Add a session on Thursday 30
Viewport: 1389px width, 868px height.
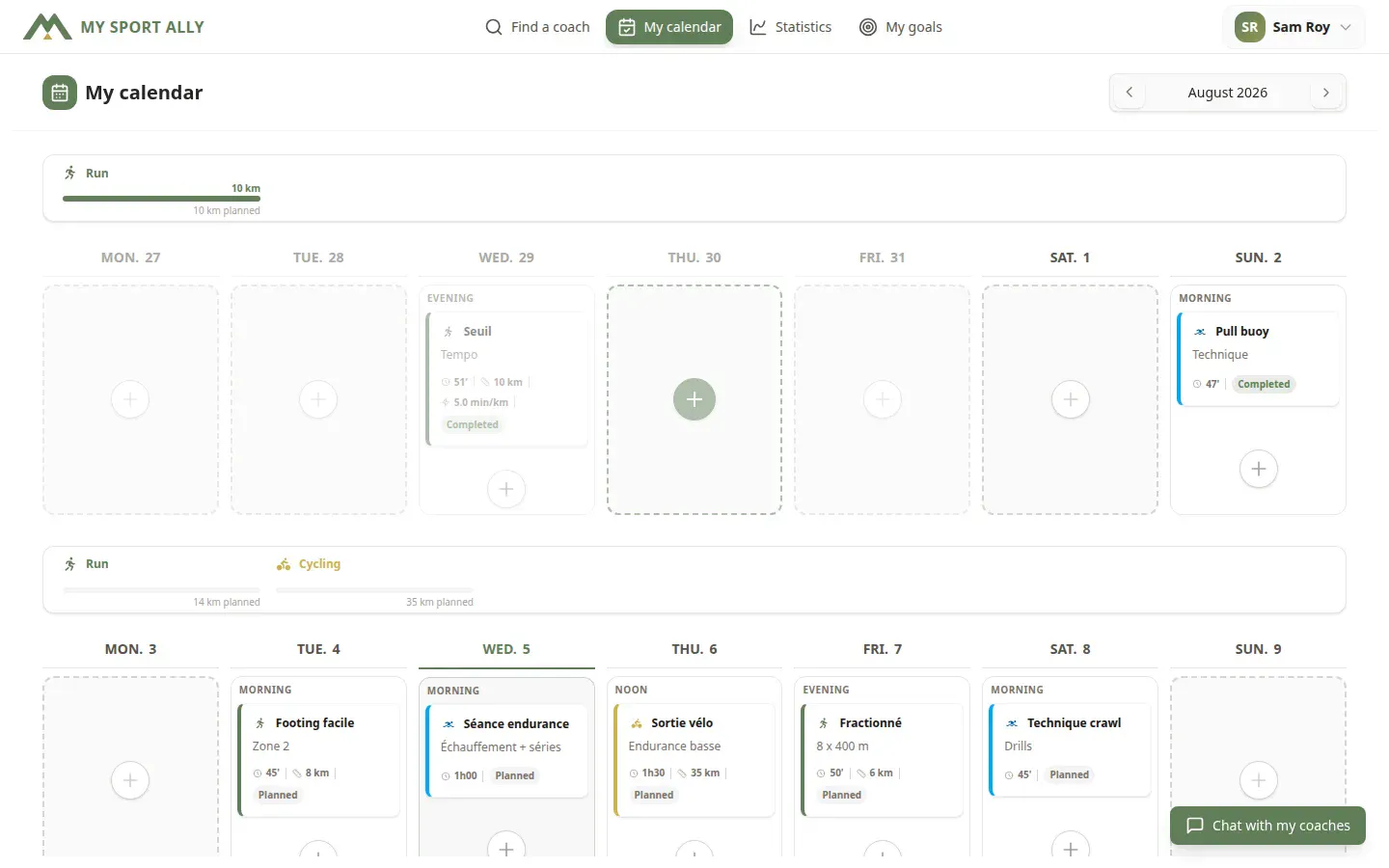click(694, 399)
